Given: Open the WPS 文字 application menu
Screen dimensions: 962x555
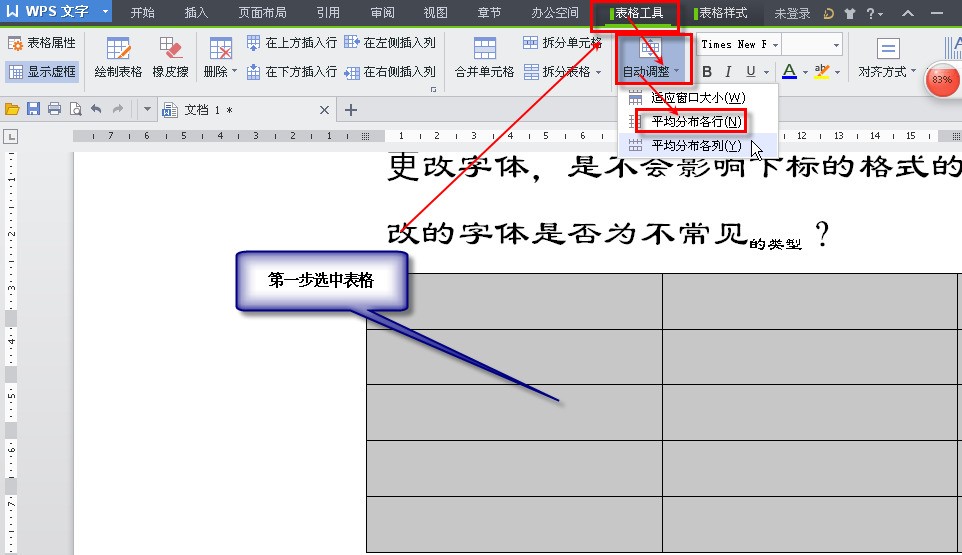Looking at the screenshot, I should click(56, 12).
